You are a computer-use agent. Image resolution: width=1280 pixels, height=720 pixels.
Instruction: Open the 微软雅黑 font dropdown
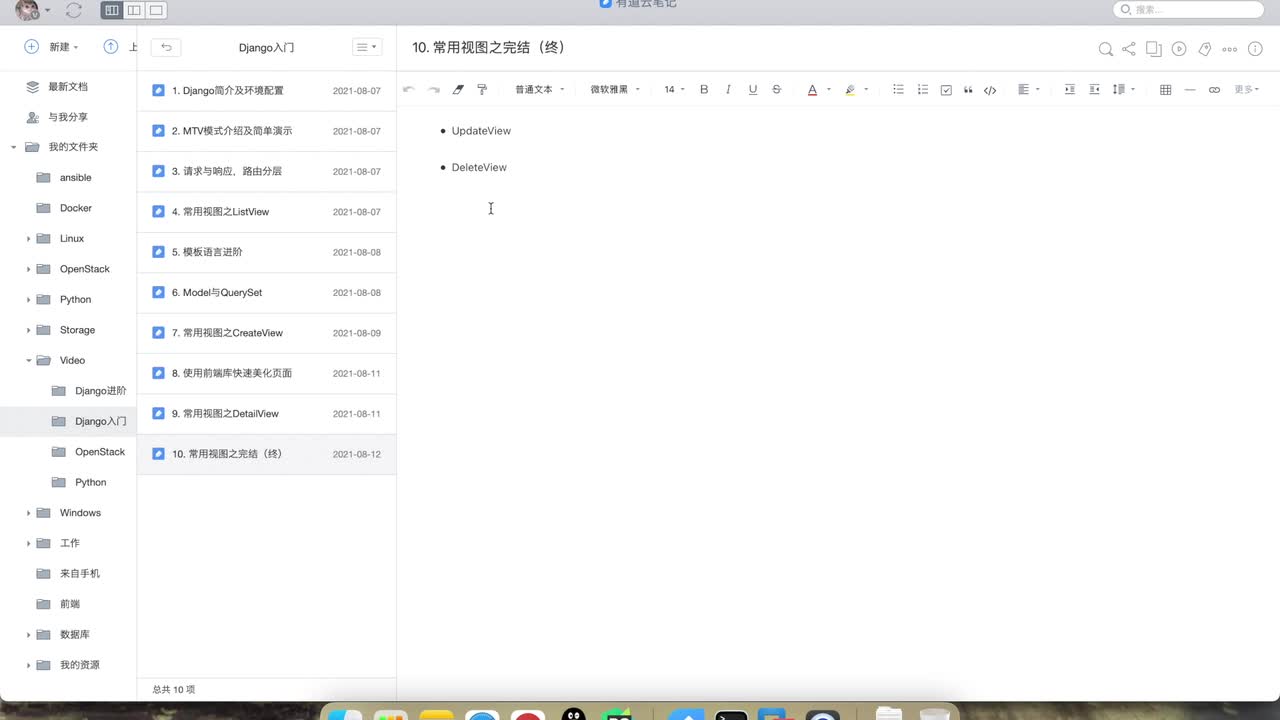[615, 89]
